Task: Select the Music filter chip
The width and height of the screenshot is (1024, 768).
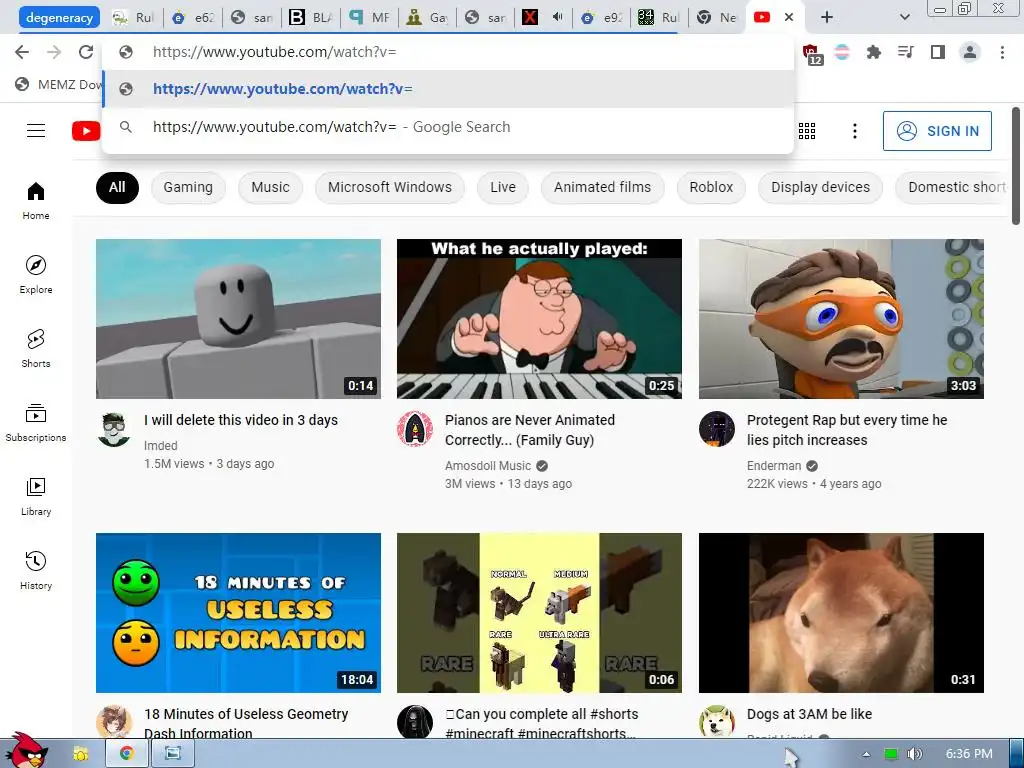Action: tap(270, 187)
